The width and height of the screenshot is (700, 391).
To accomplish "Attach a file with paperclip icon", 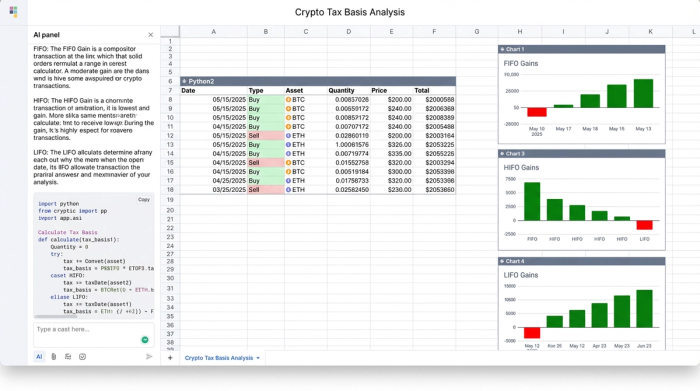I will (54, 357).
